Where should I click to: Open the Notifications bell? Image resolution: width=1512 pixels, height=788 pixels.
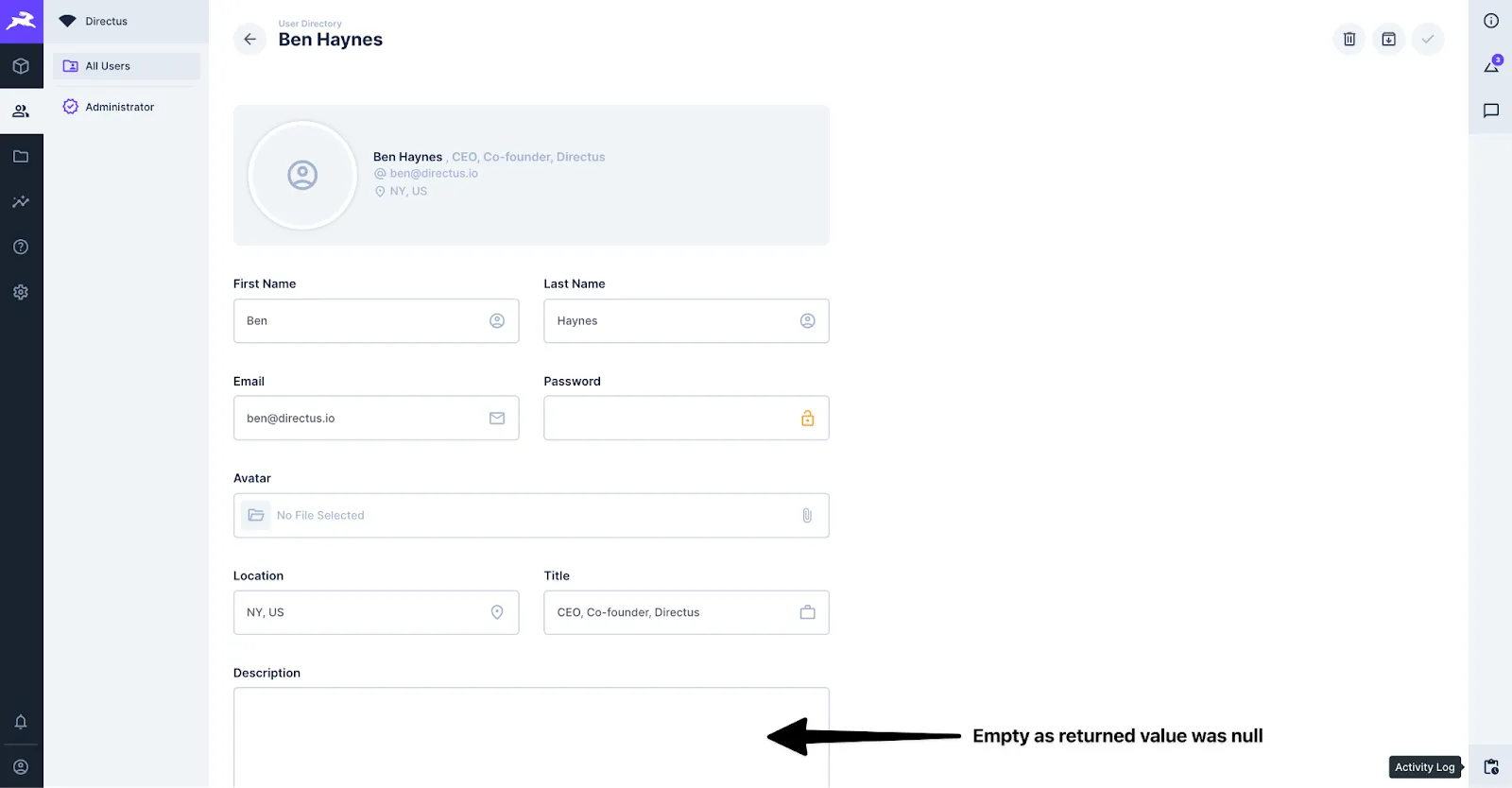(21, 721)
